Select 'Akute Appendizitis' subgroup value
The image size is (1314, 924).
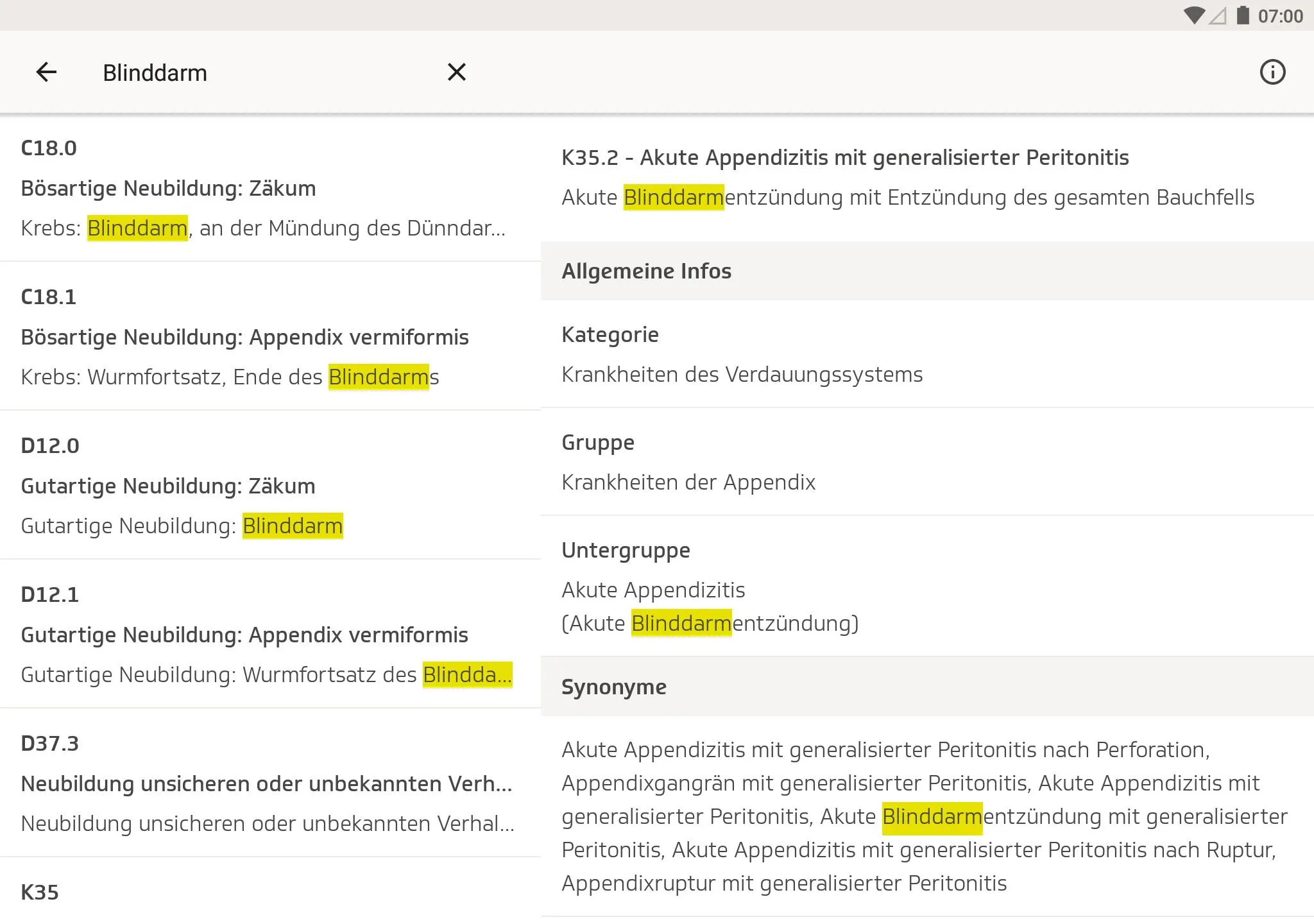click(x=653, y=590)
